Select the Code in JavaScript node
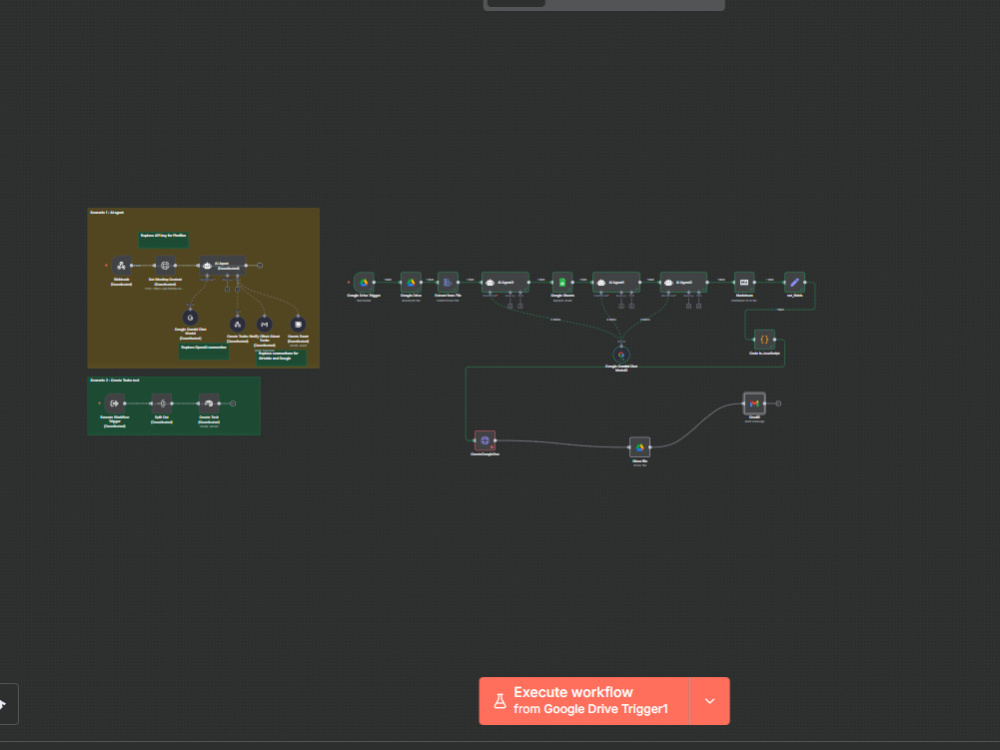 pyautogui.click(x=764, y=339)
